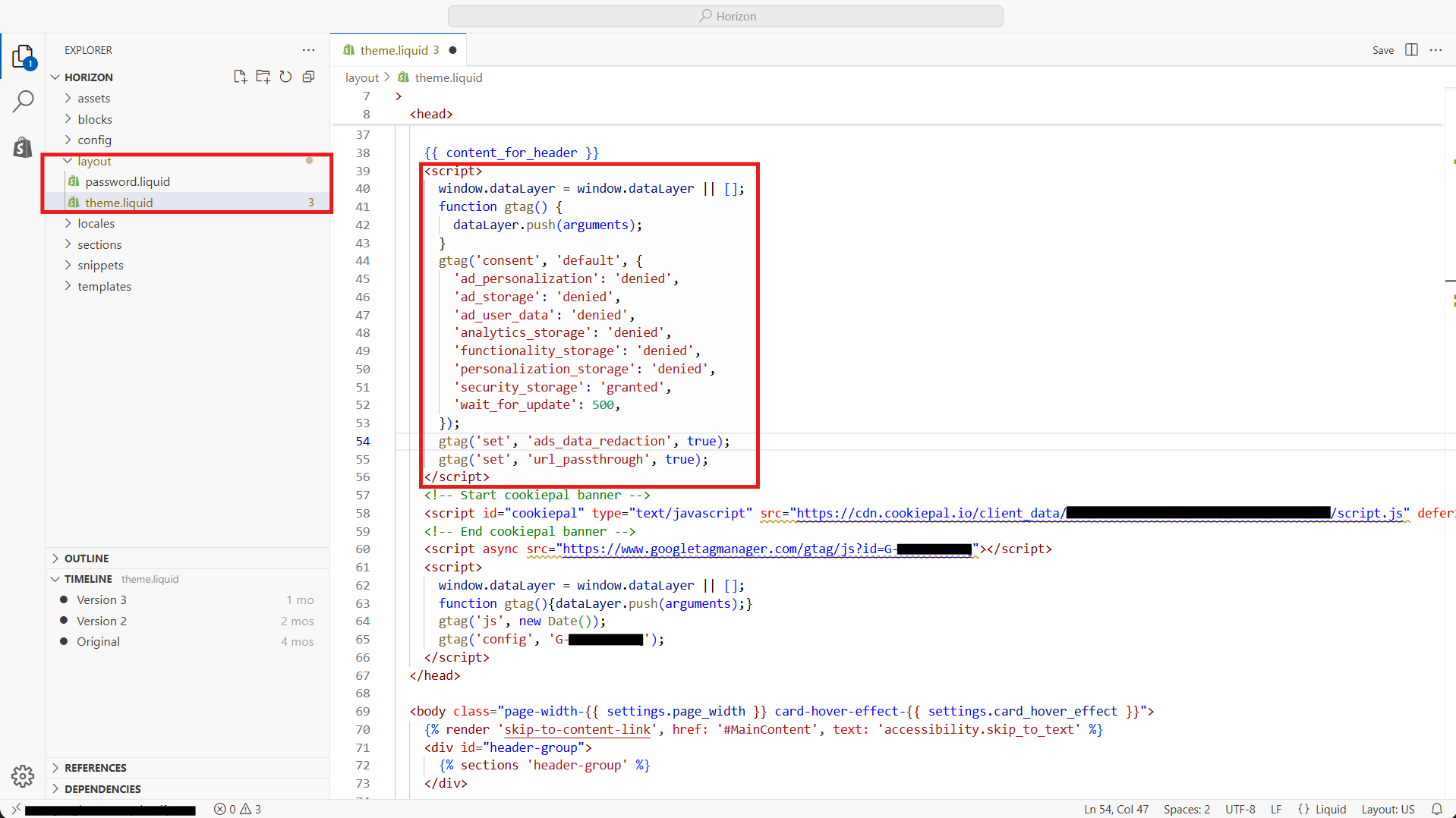Create a new file in the Explorer
Viewport: 1456px width, 818px height.
(x=240, y=77)
